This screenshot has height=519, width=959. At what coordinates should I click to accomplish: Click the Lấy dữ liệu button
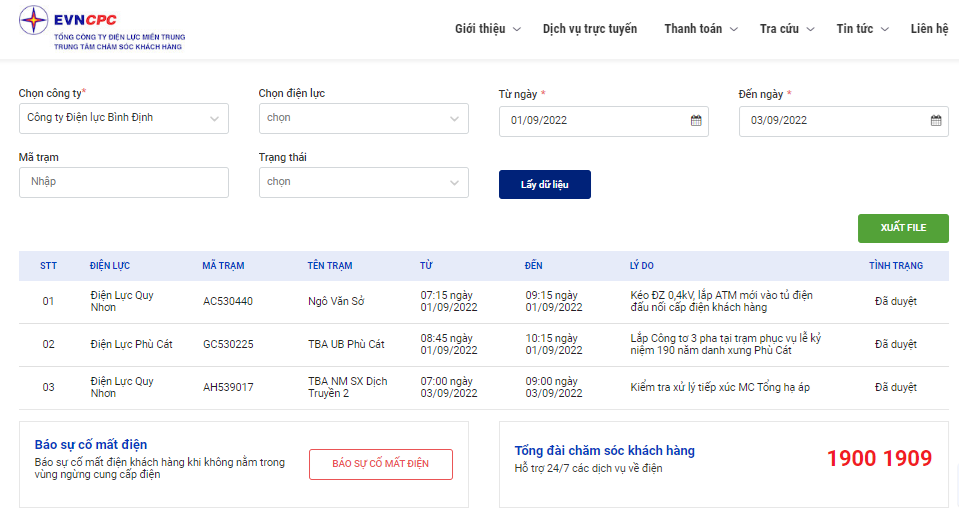point(544,184)
